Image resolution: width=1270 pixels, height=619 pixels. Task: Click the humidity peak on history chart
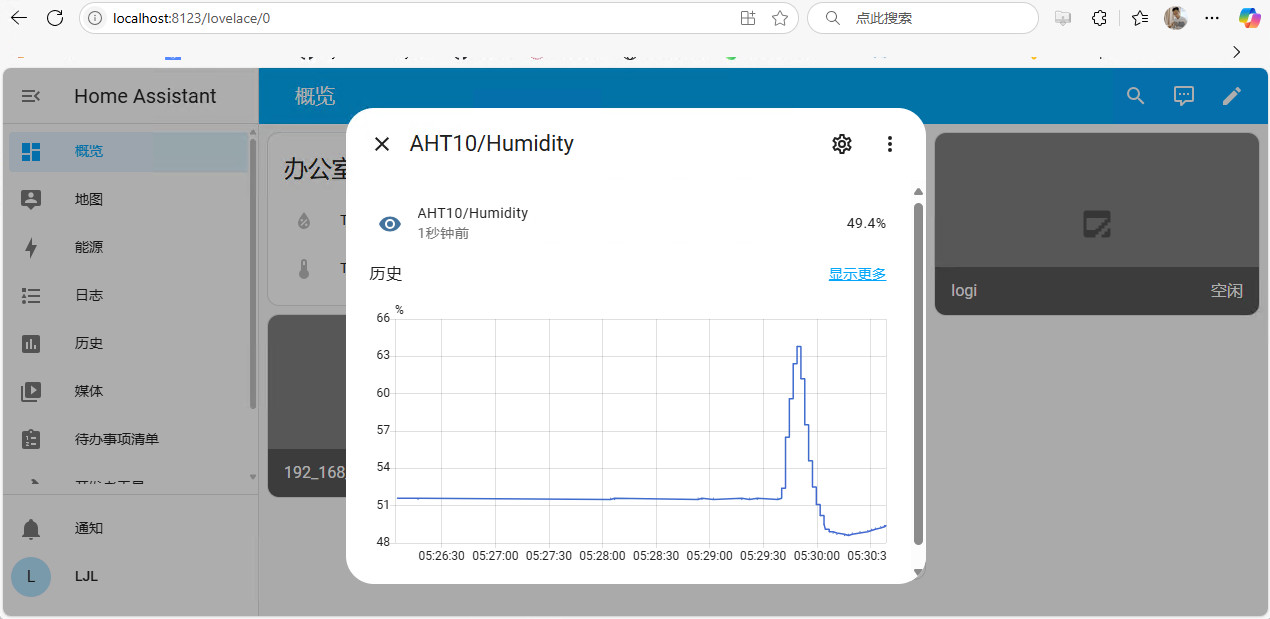[798, 347]
